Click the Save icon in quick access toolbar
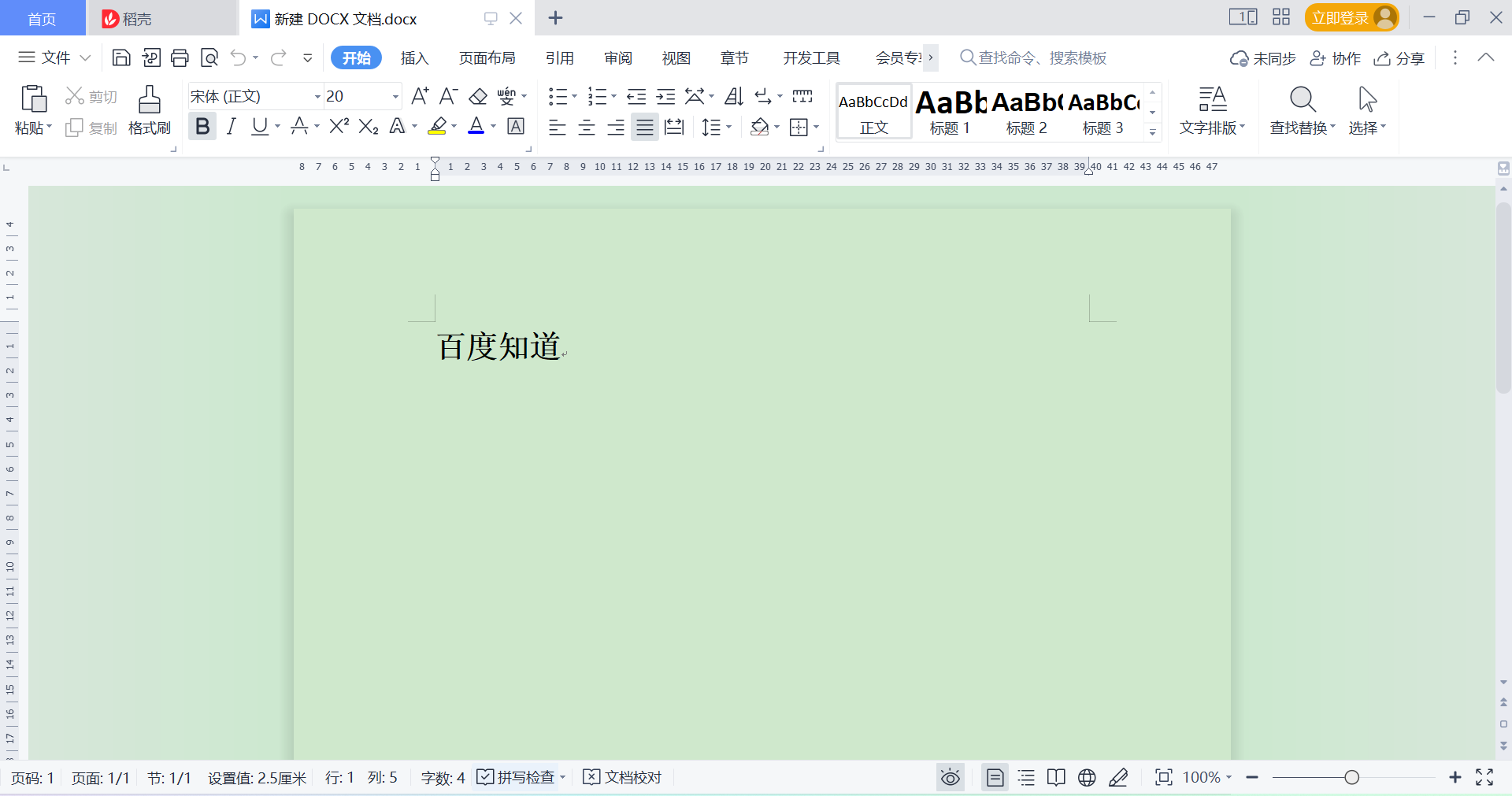Screen dimensions: 1512x796 (x=121, y=57)
